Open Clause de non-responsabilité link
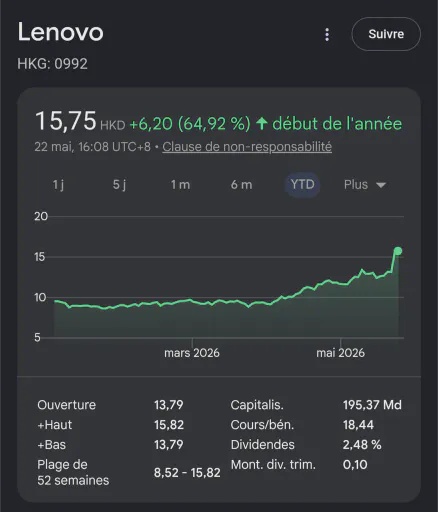The width and height of the screenshot is (438, 512). pyautogui.click(x=247, y=147)
